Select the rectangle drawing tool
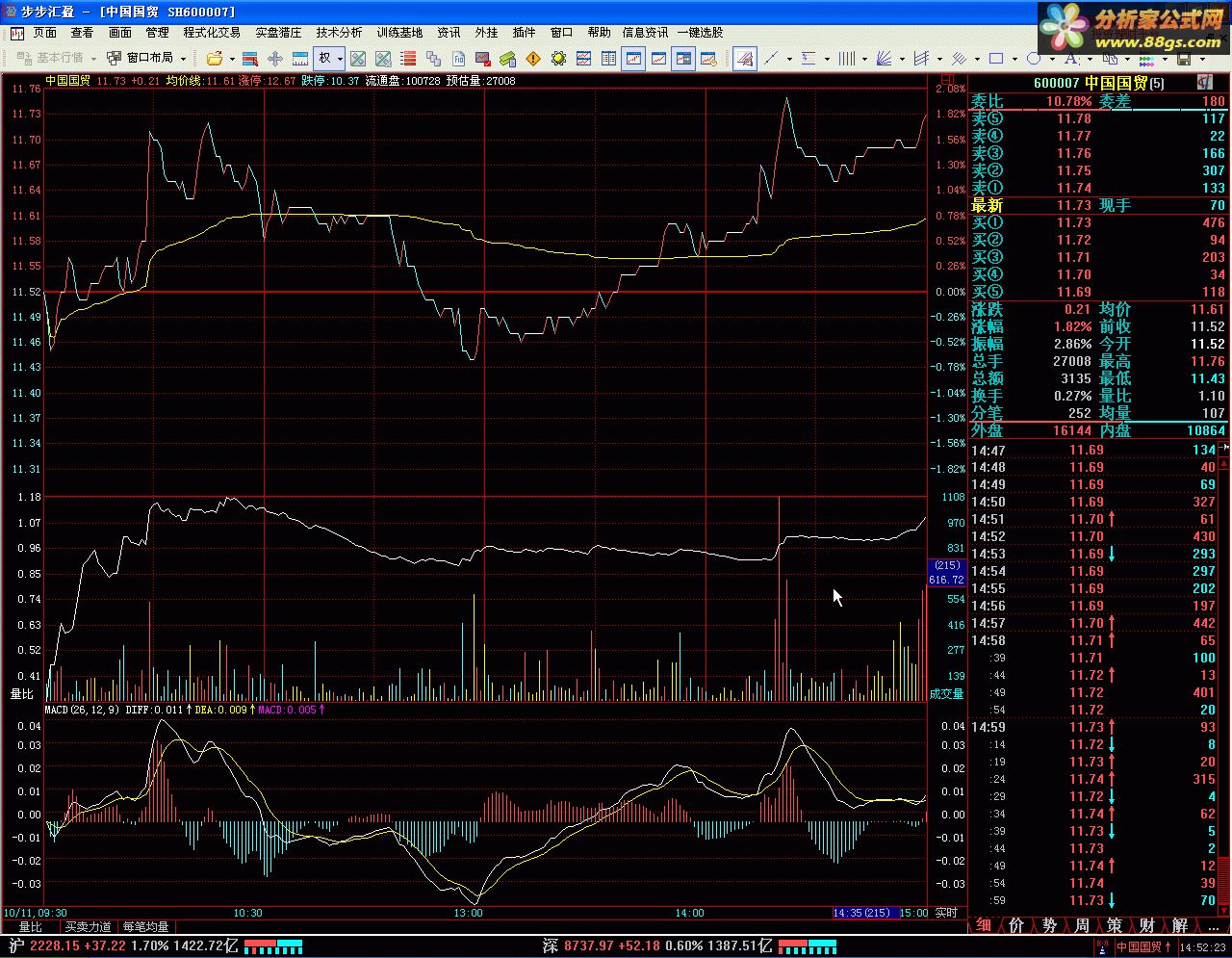The width and height of the screenshot is (1232, 958). pos(996,59)
